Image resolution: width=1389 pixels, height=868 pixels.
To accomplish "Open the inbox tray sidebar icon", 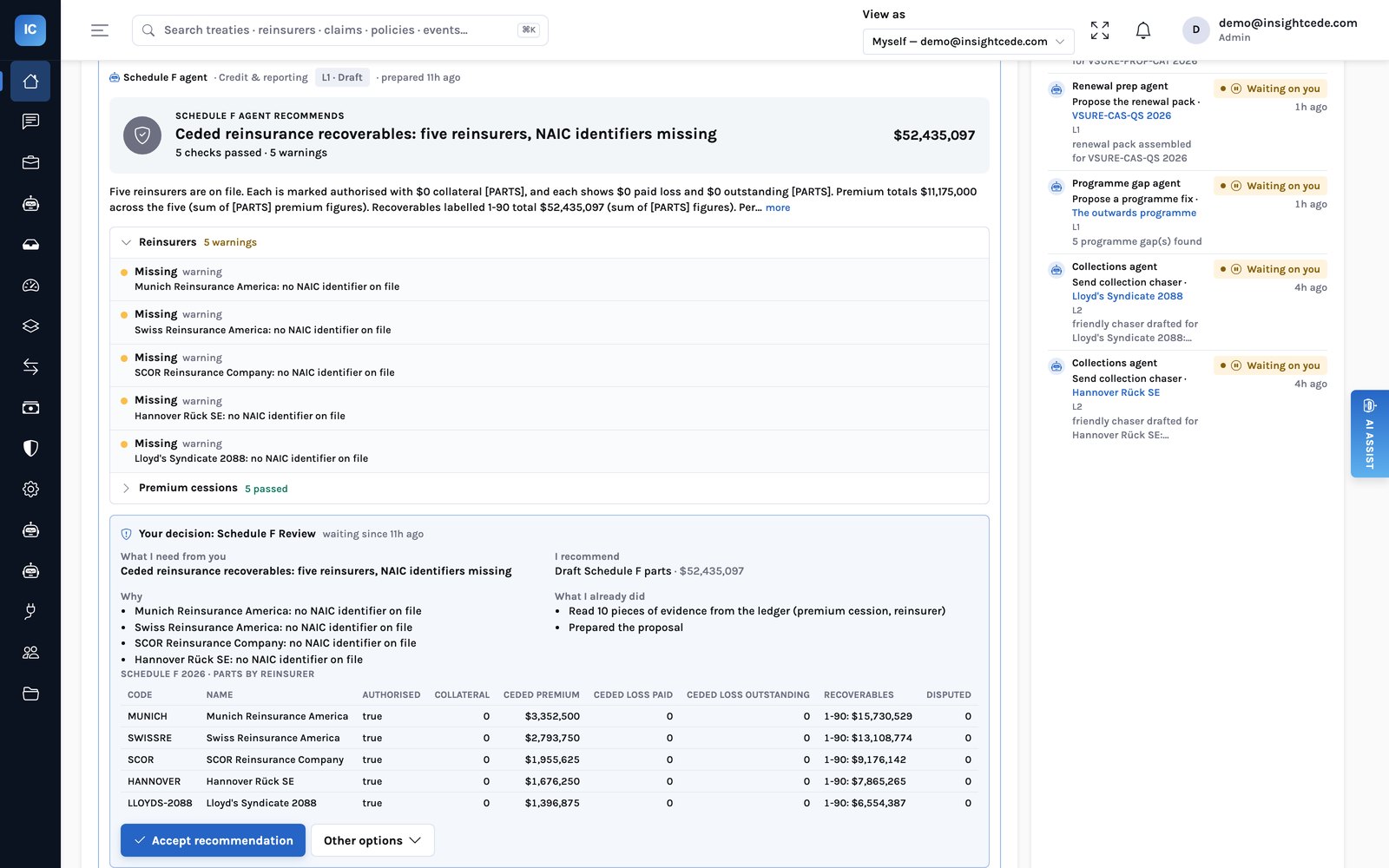I will tap(30, 245).
